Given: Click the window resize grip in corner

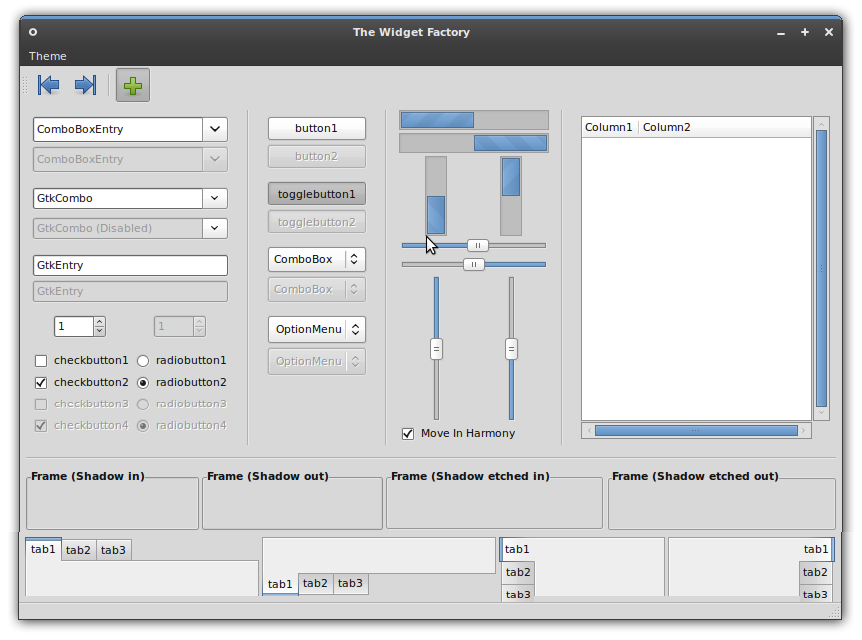Looking at the screenshot, I should 835,612.
